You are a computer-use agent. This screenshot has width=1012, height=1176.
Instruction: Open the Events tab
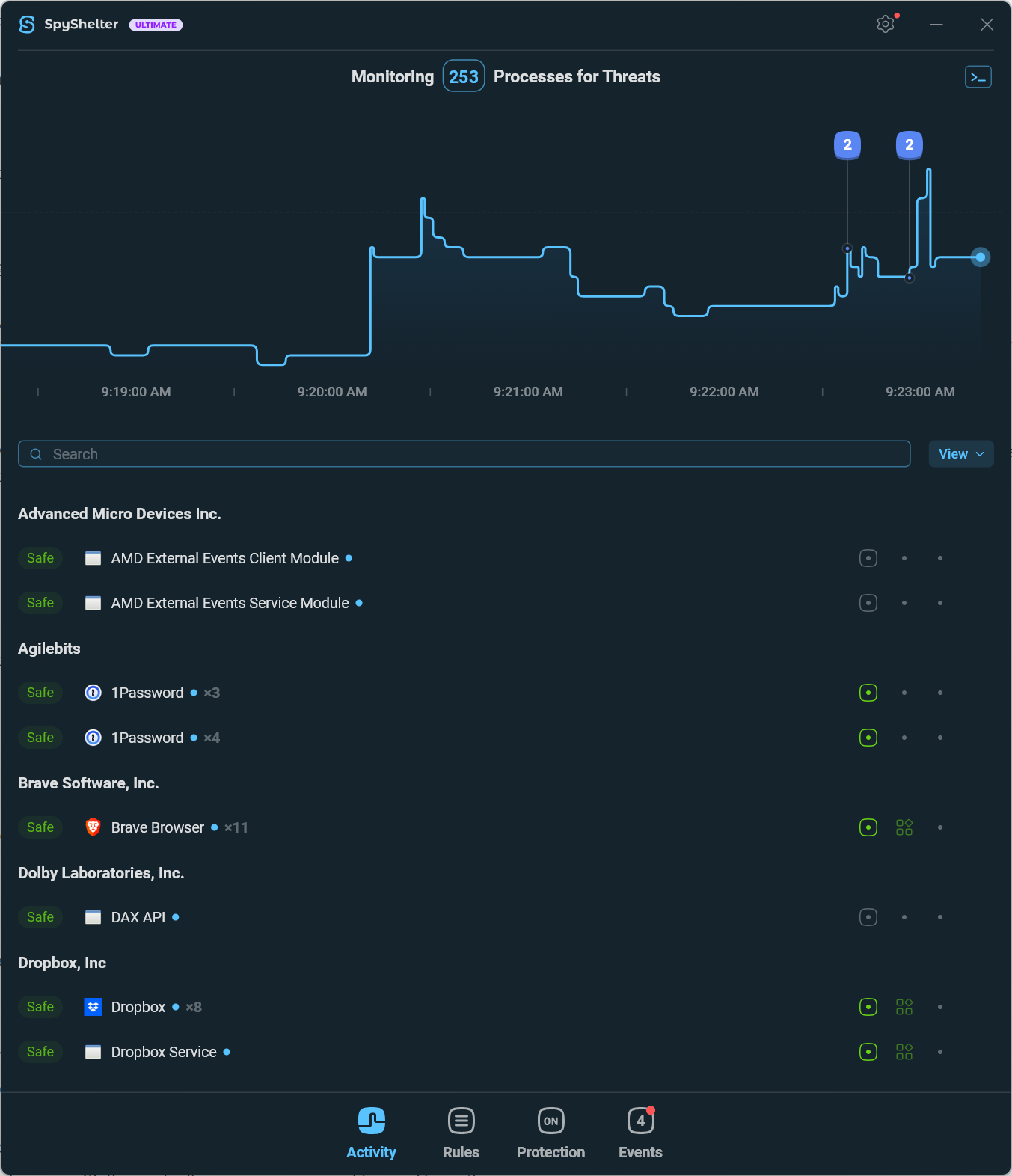click(640, 1134)
